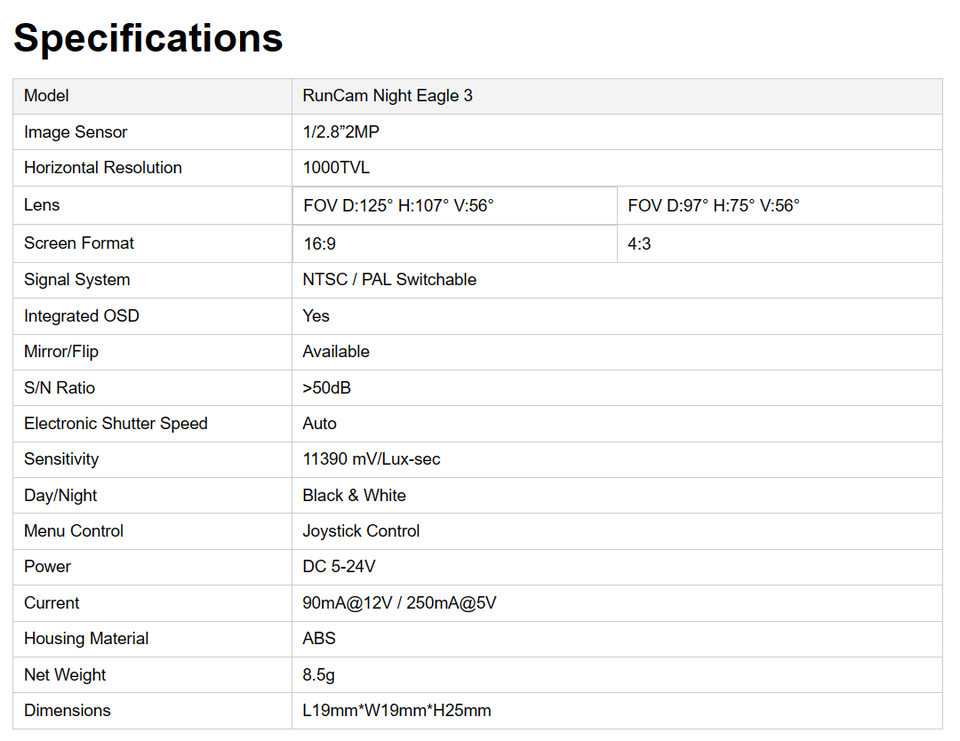Screen dimensions: 960x741
Task: Click the RunCam Night Eagle 3 model value
Action: pyautogui.click(x=388, y=96)
